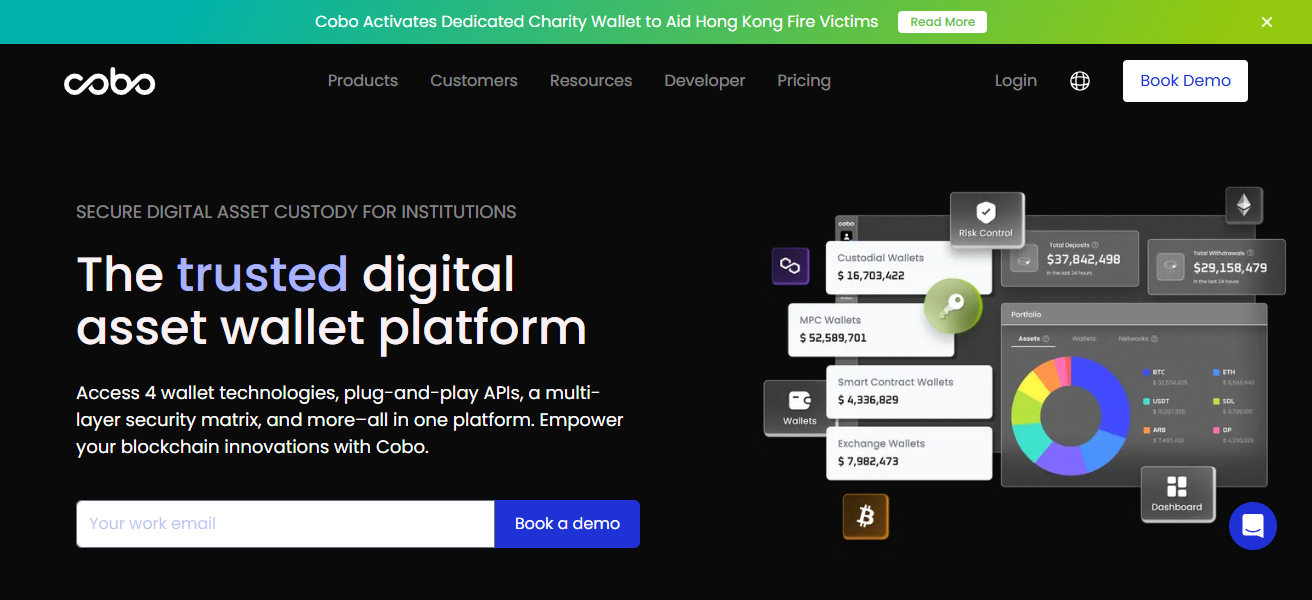Open the Login link
Screen dimensions: 1312x600
[x=1016, y=81]
